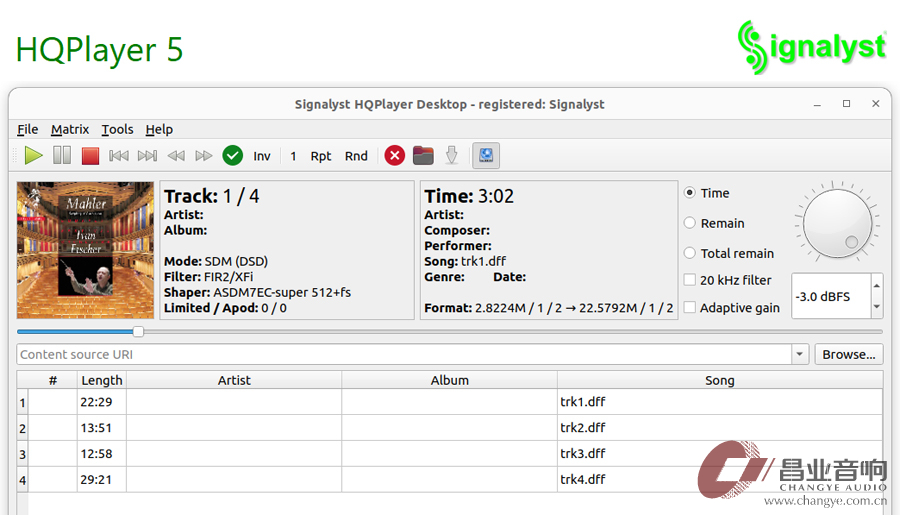The width and height of the screenshot is (900, 515).
Task: Click the Album column header
Action: coord(449,380)
